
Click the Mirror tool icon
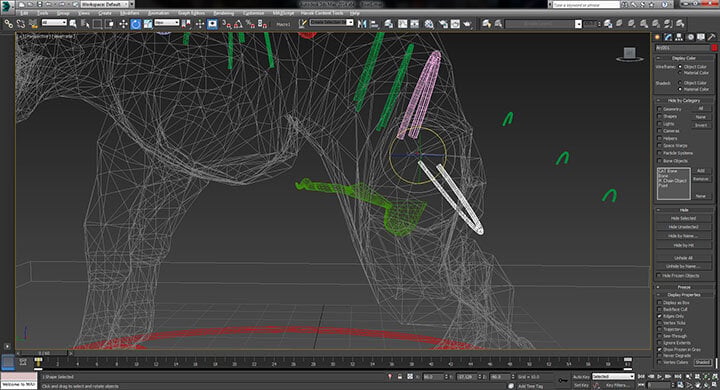tap(362, 24)
